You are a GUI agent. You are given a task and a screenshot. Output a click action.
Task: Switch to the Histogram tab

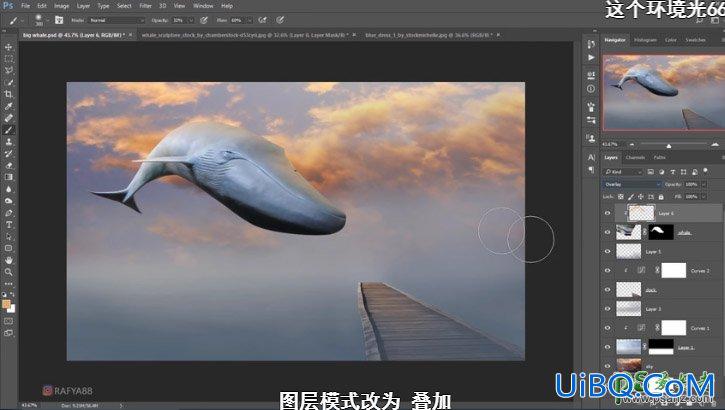coord(645,40)
